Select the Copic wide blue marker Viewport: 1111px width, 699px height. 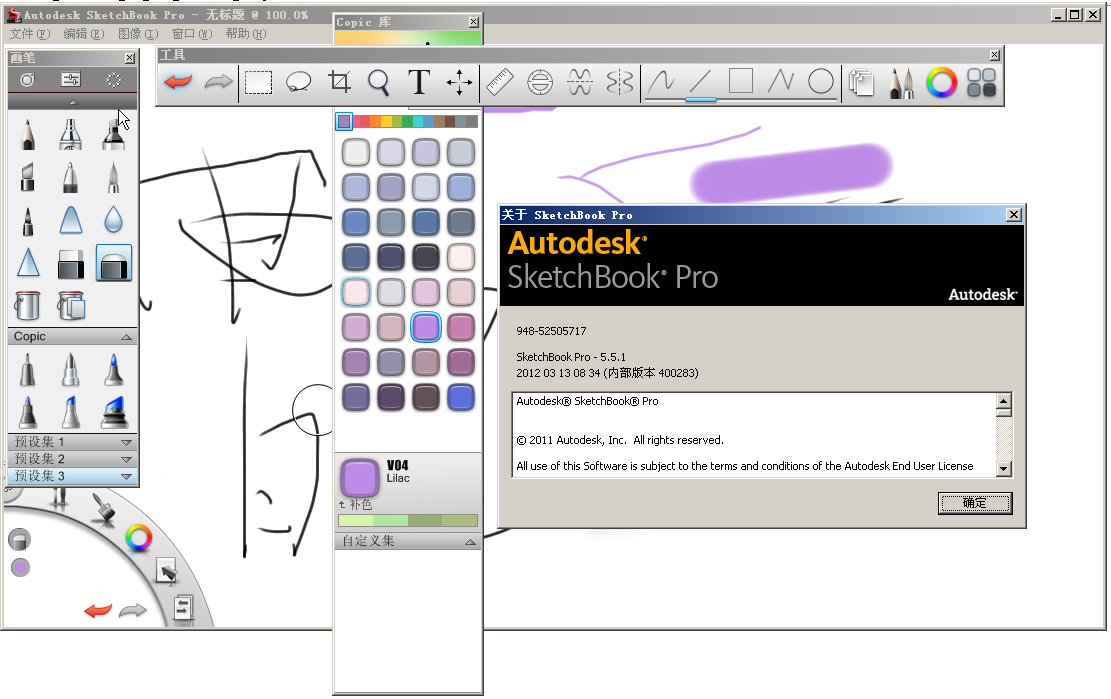114,411
